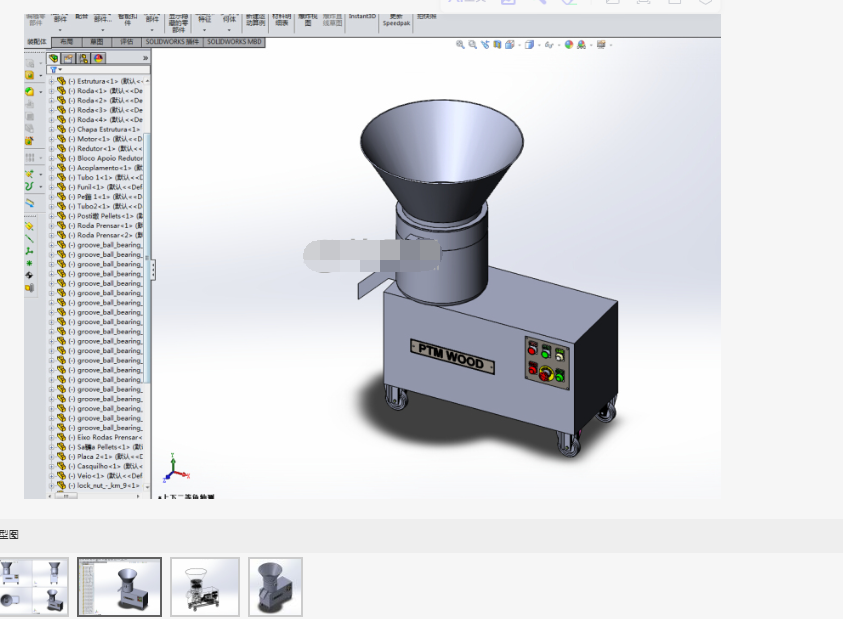Click the Section View icon
Screen dimensions: 843x626
pos(497,45)
